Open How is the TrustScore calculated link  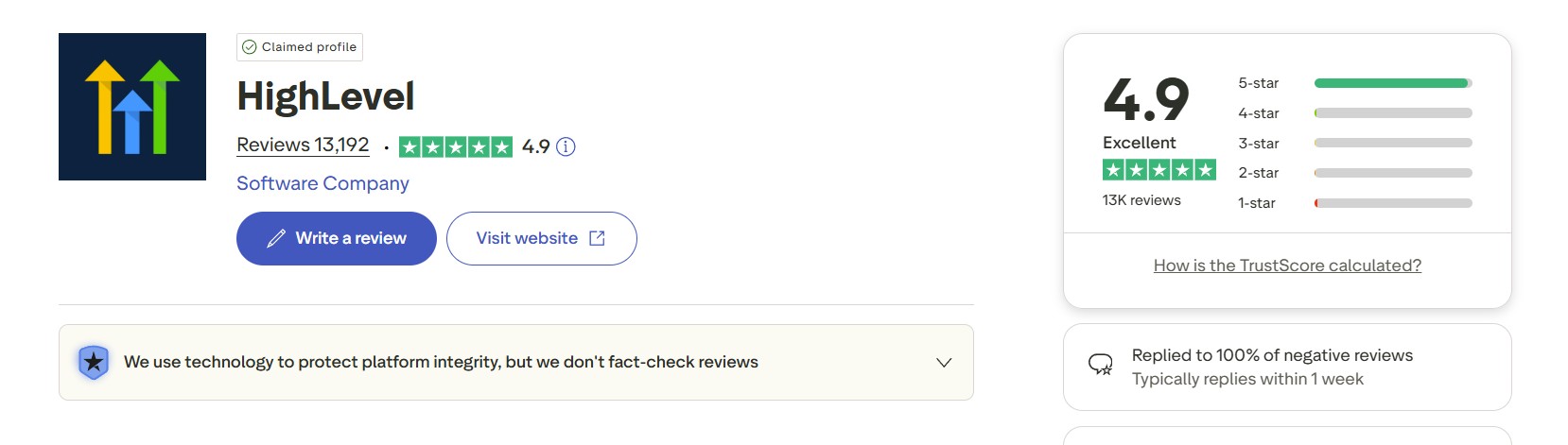pos(1287,265)
